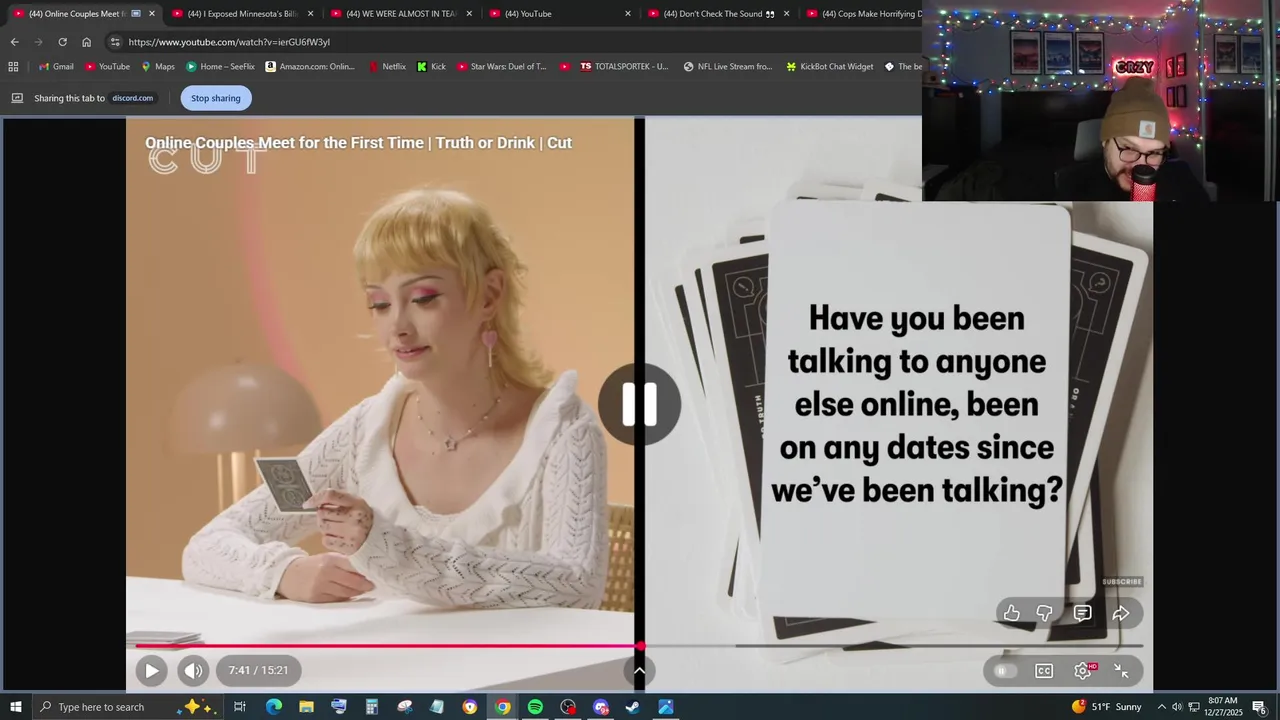This screenshot has height=720, width=1280.
Task: Open the Amazon.com bookmark
Action: click(x=310, y=67)
